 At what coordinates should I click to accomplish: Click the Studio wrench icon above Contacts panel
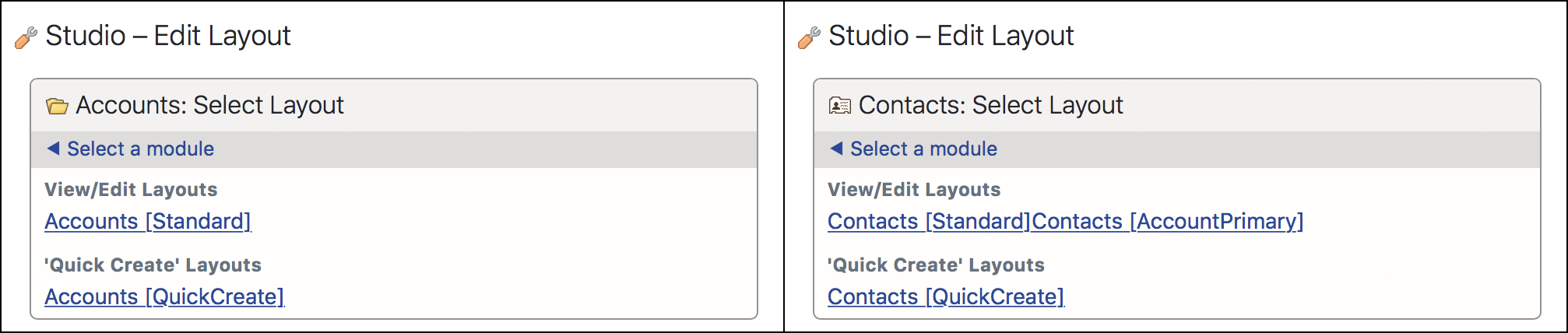[x=809, y=37]
